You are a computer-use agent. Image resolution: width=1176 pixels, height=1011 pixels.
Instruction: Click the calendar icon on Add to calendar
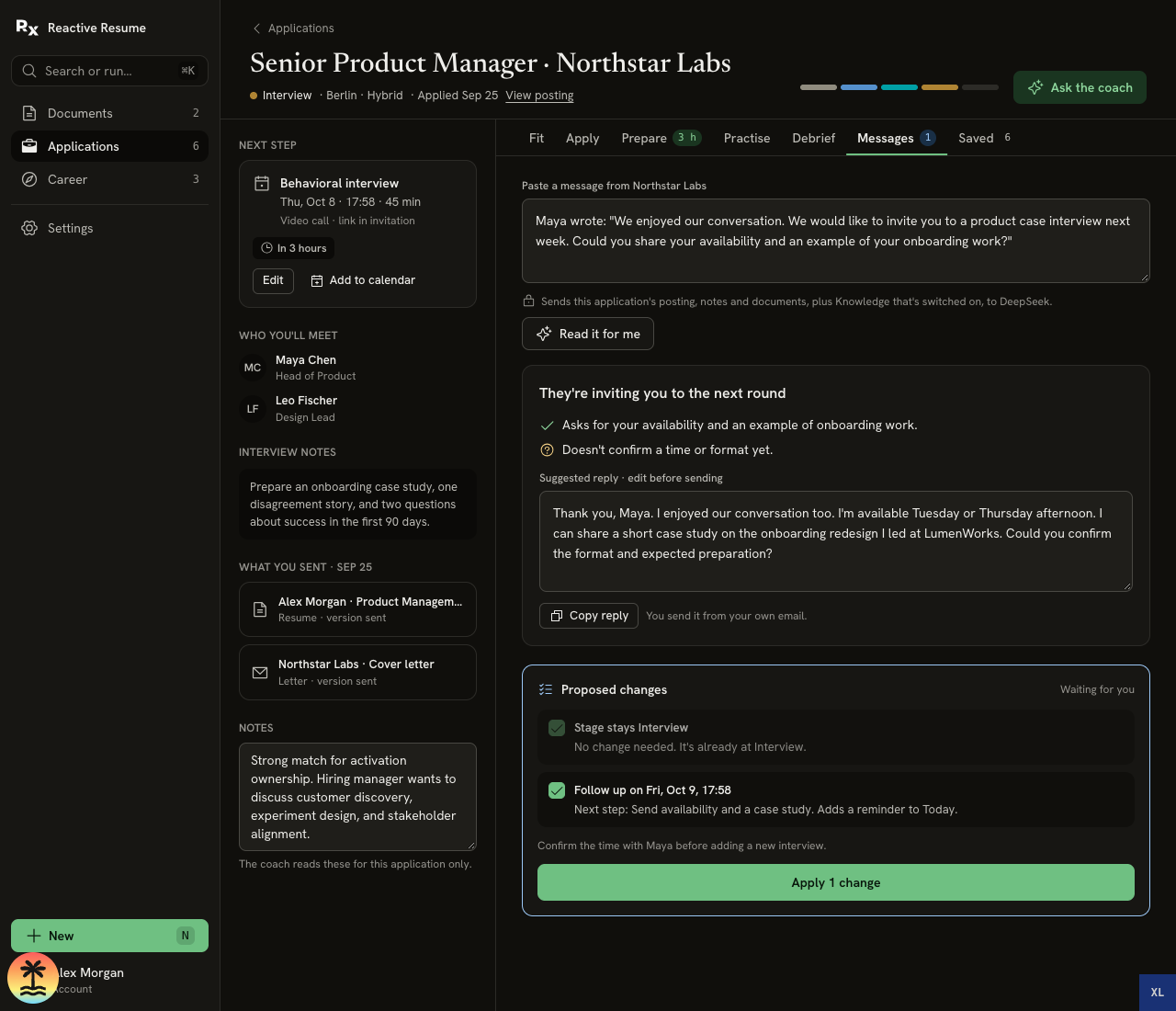click(317, 280)
